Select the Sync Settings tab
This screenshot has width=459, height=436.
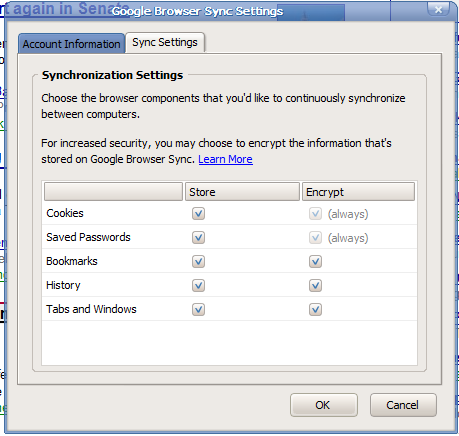coord(165,43)
